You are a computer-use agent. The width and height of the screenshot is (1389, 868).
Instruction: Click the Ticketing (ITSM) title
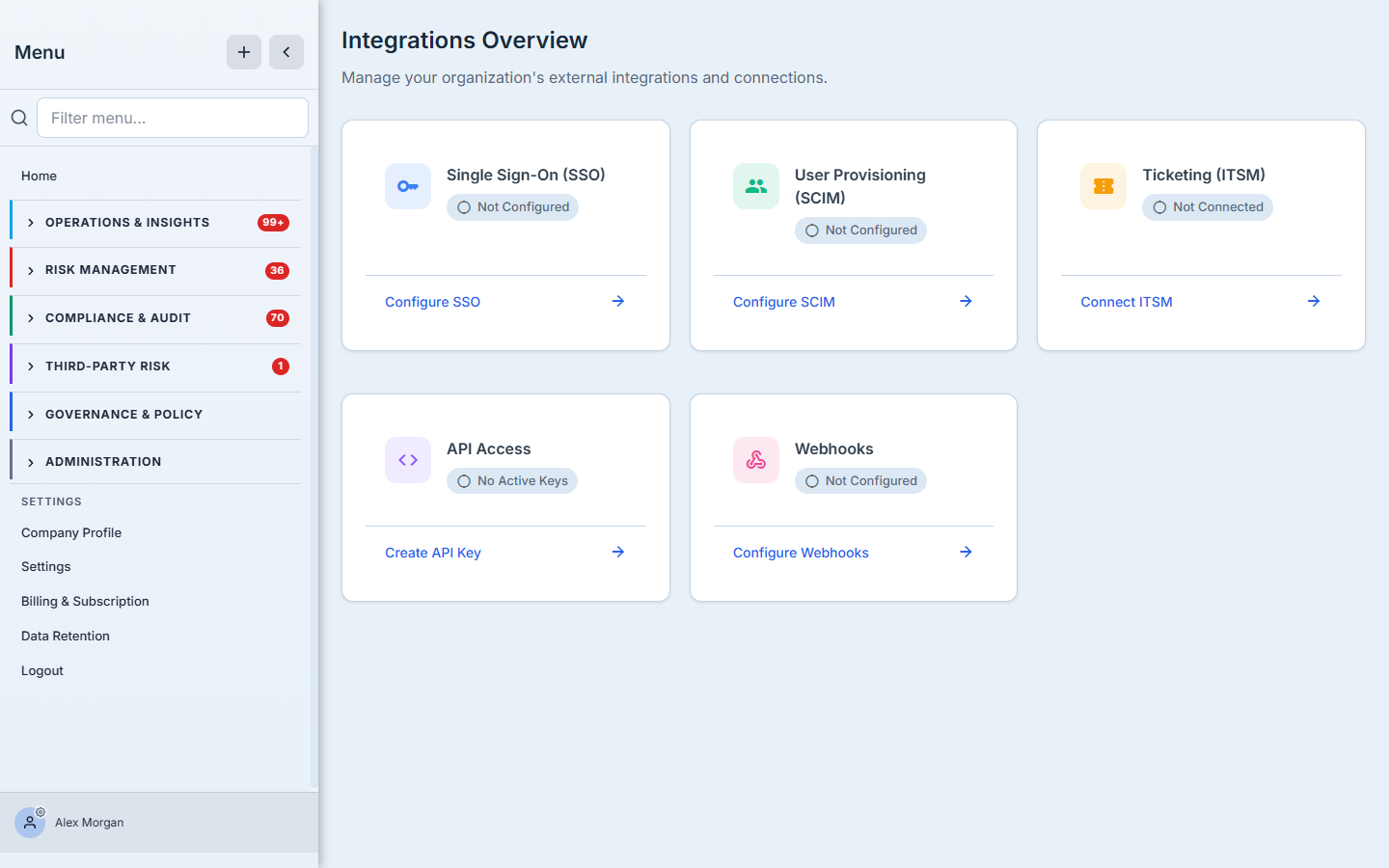[1204, 175]
